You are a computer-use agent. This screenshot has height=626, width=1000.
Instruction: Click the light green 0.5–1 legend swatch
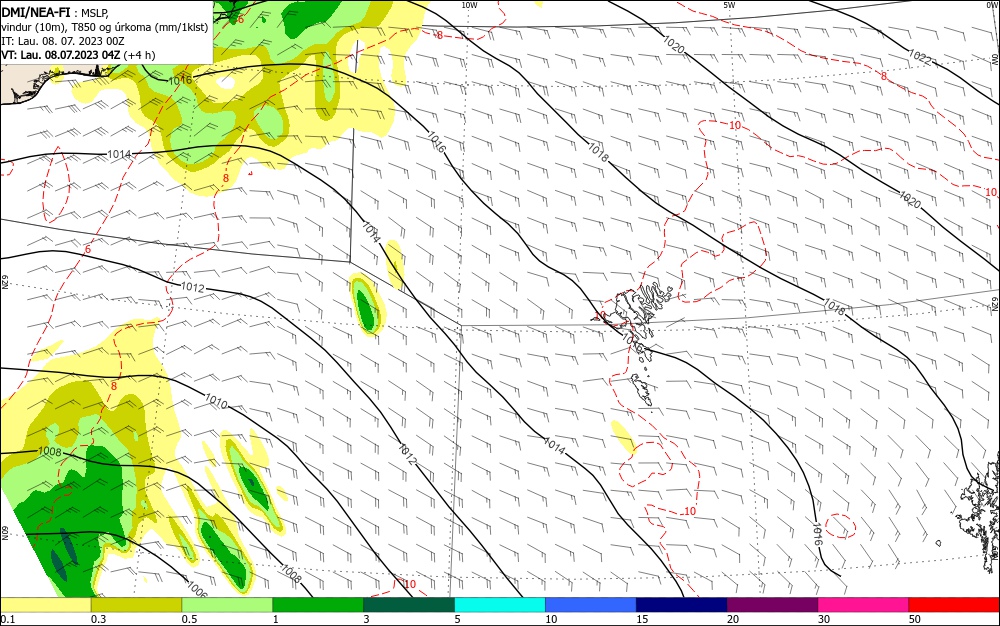click(227, 605)
